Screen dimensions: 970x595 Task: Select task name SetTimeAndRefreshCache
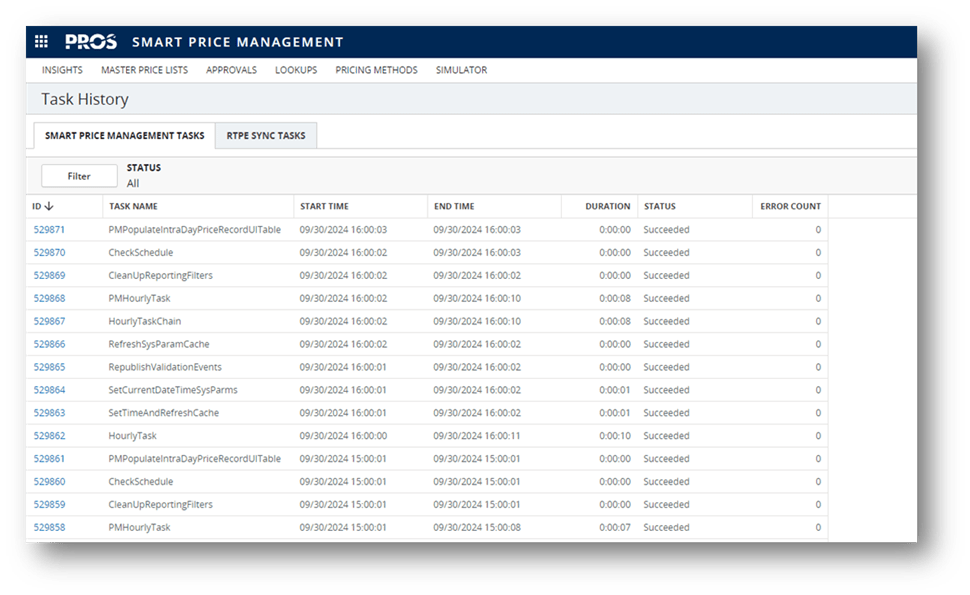coord(163,413)
